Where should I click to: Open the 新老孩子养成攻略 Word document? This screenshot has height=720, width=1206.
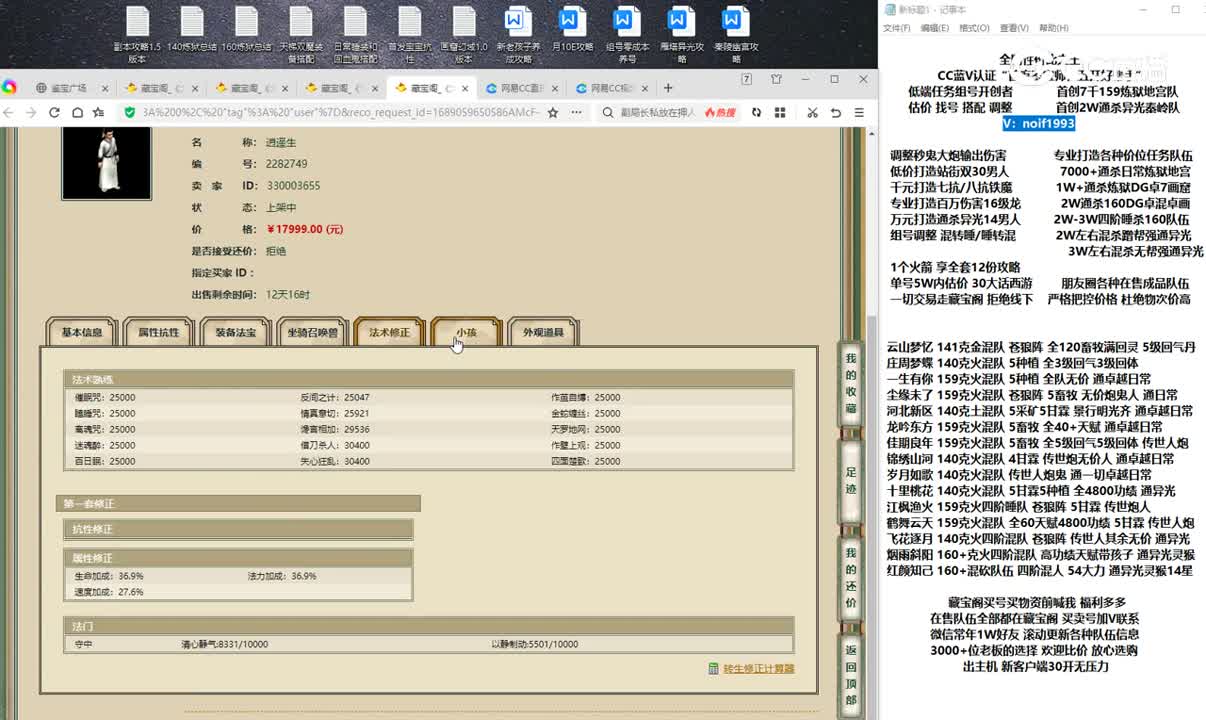pyautogui.click(x=518, y=34)
